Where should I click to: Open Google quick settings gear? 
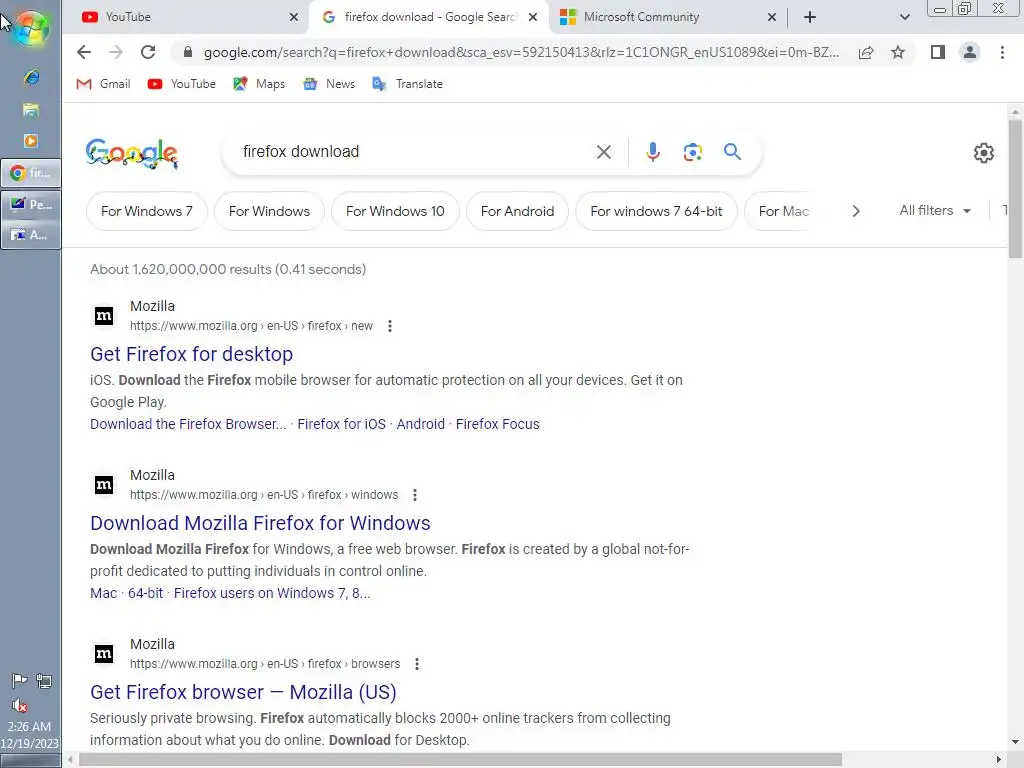984,153
